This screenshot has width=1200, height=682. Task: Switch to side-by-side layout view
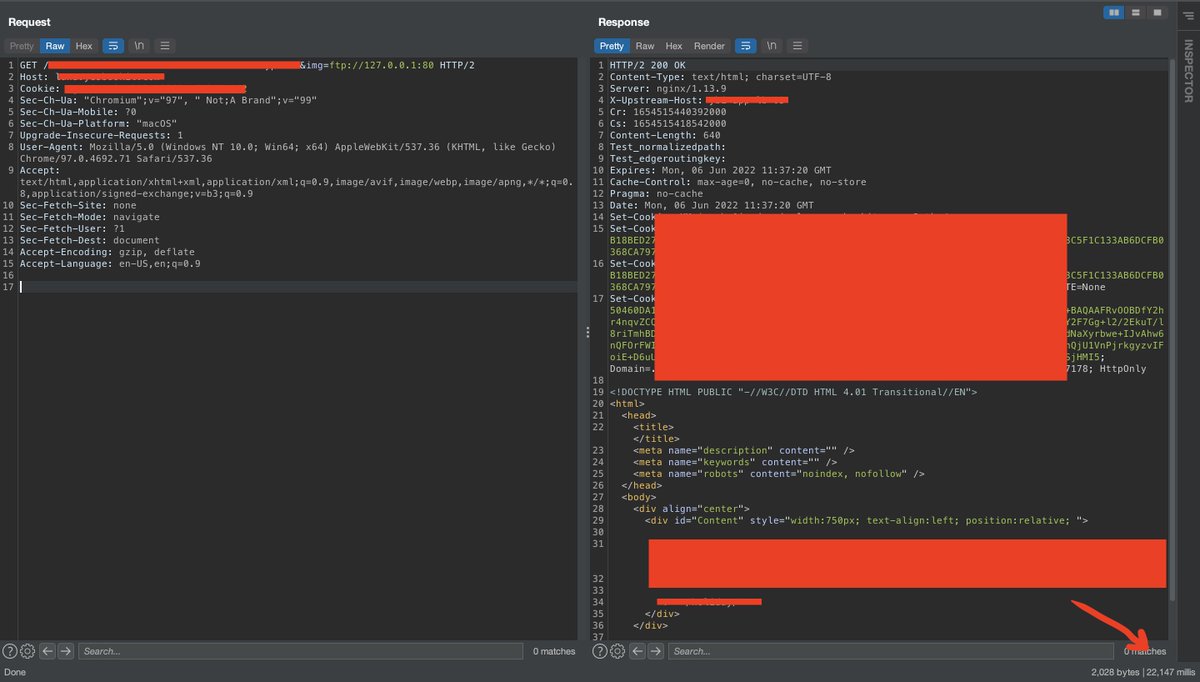pyautogui.click(x=1114, y=12)
